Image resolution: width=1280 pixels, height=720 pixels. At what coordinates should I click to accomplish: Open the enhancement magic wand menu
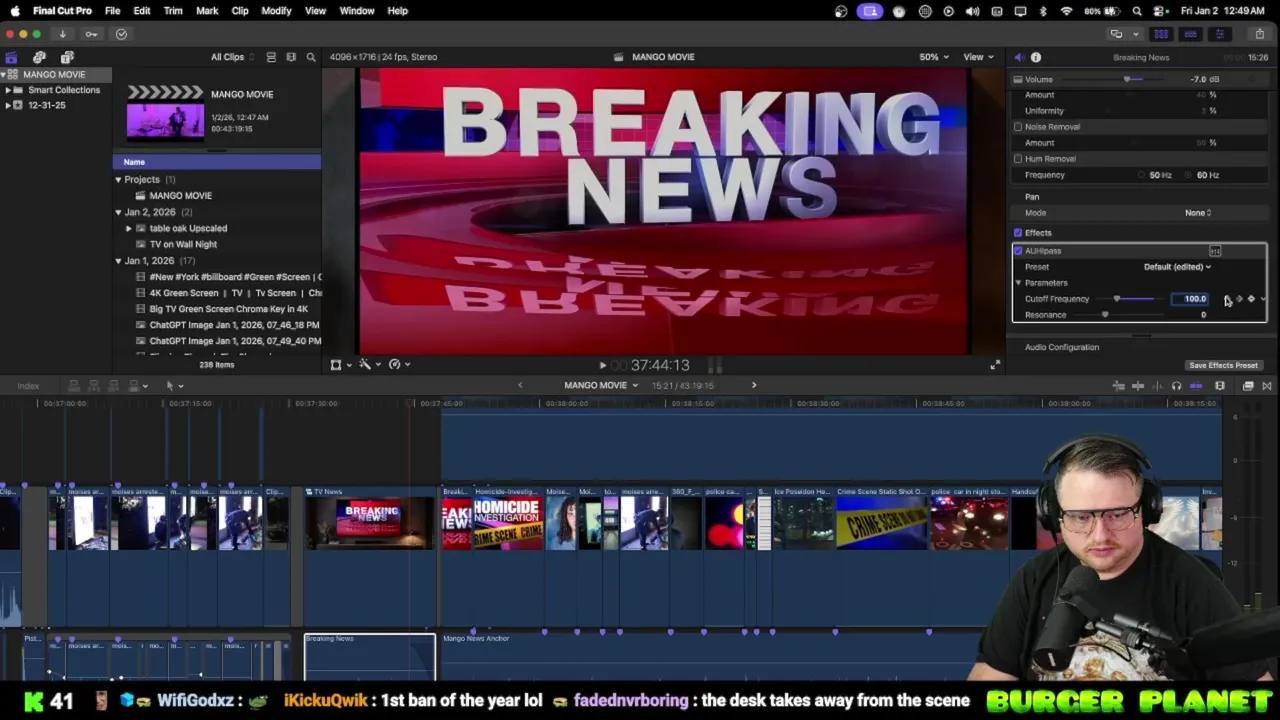click(368, 365)
